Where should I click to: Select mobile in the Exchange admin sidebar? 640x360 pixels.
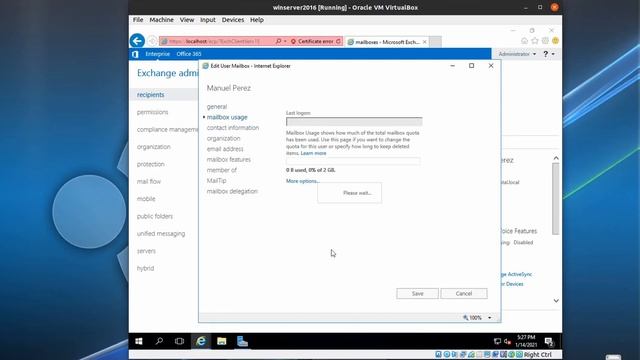tap(146, 199)
